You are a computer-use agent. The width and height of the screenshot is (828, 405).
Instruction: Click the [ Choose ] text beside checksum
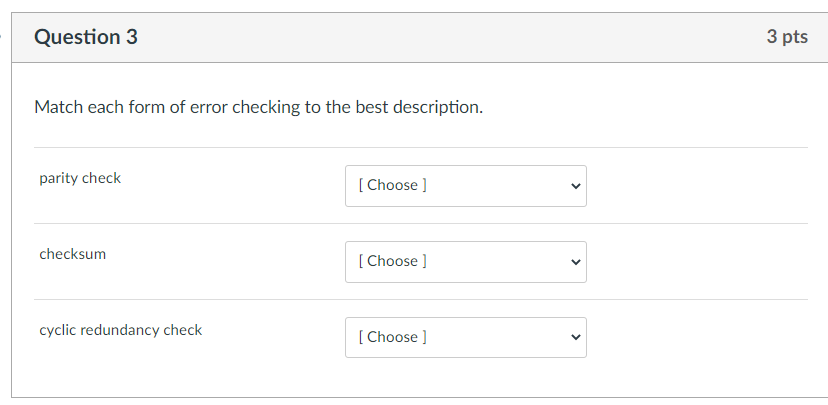click(x=392, y=262)
